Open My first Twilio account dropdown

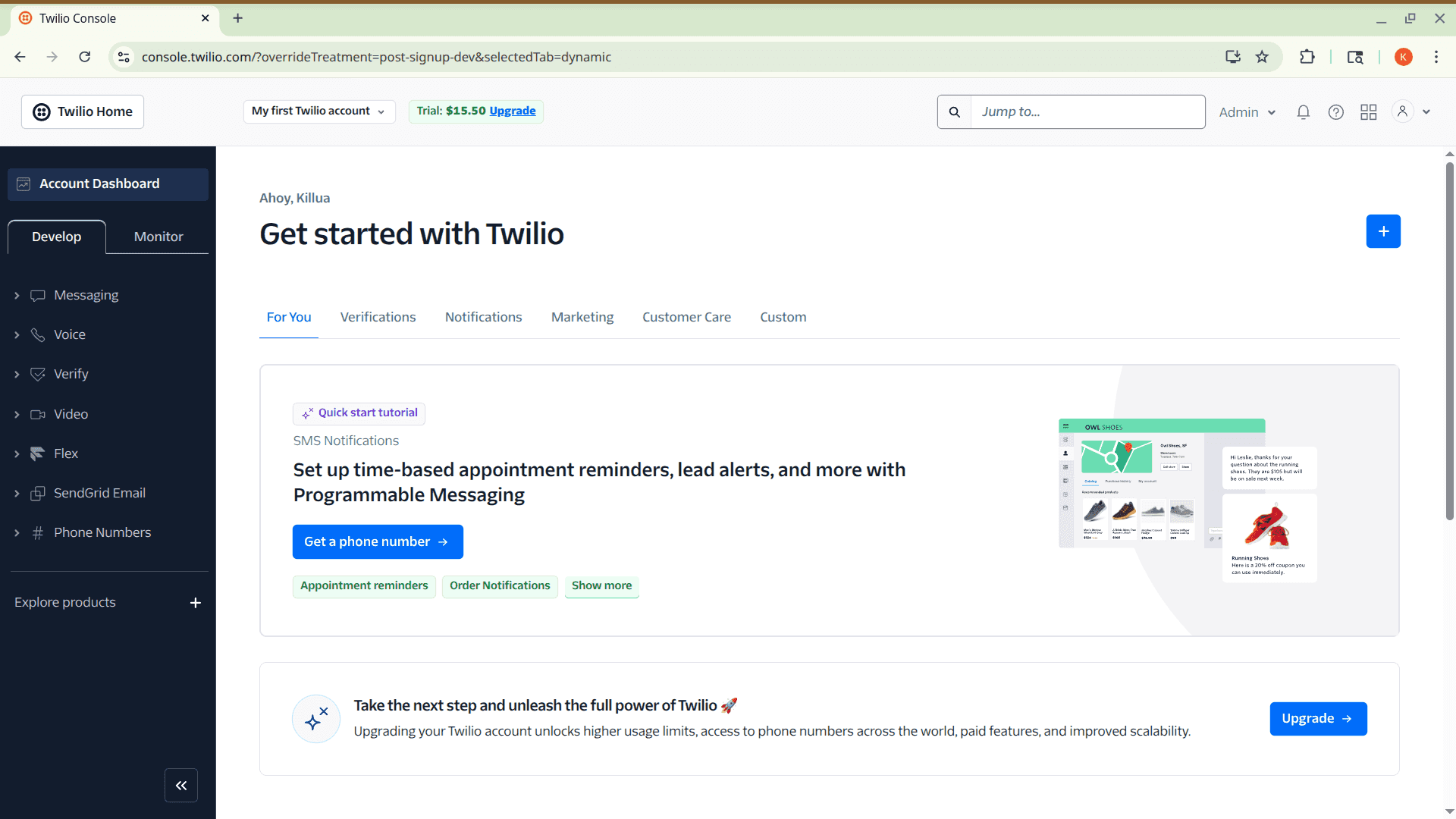coord(318,111)
